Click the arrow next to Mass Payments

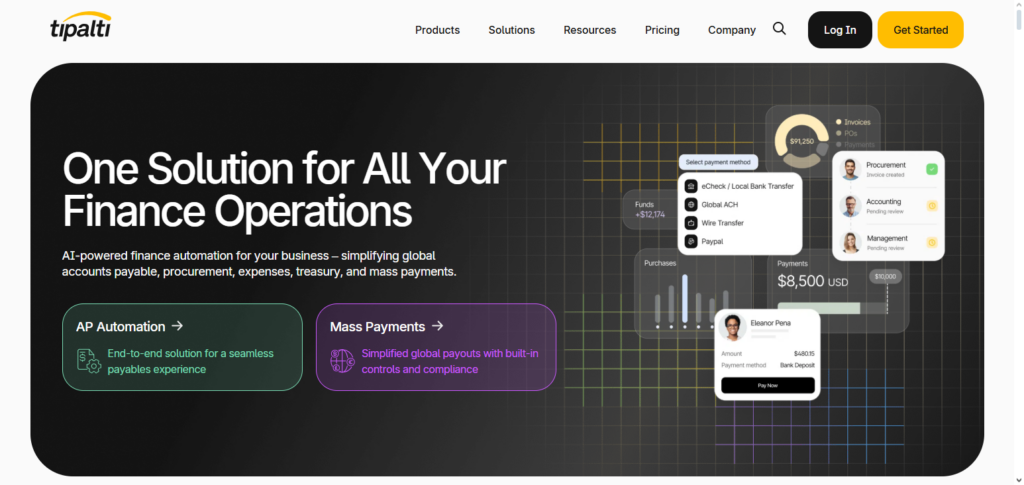coord(438,326)
